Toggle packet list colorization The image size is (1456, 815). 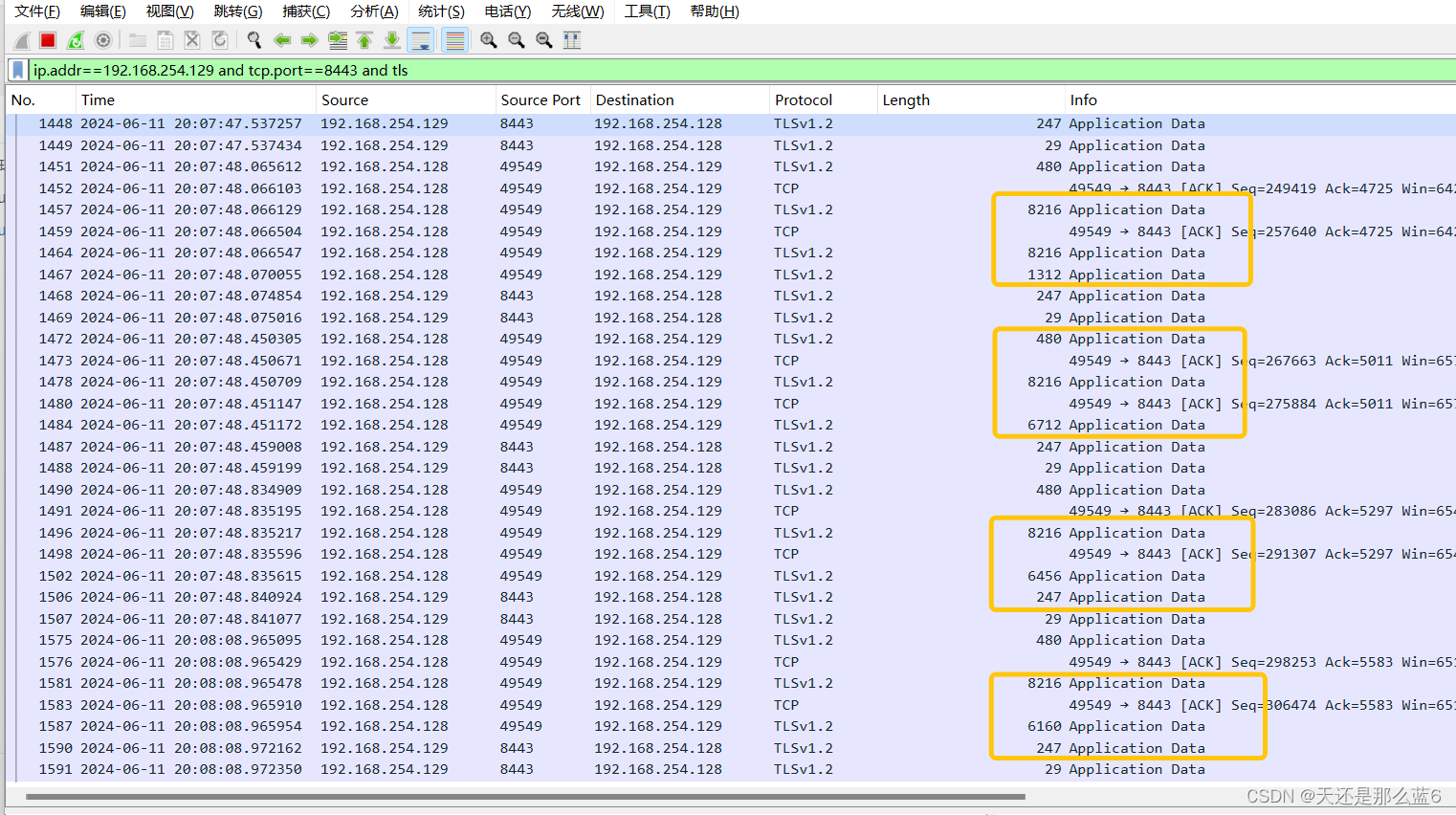(455, 40)
